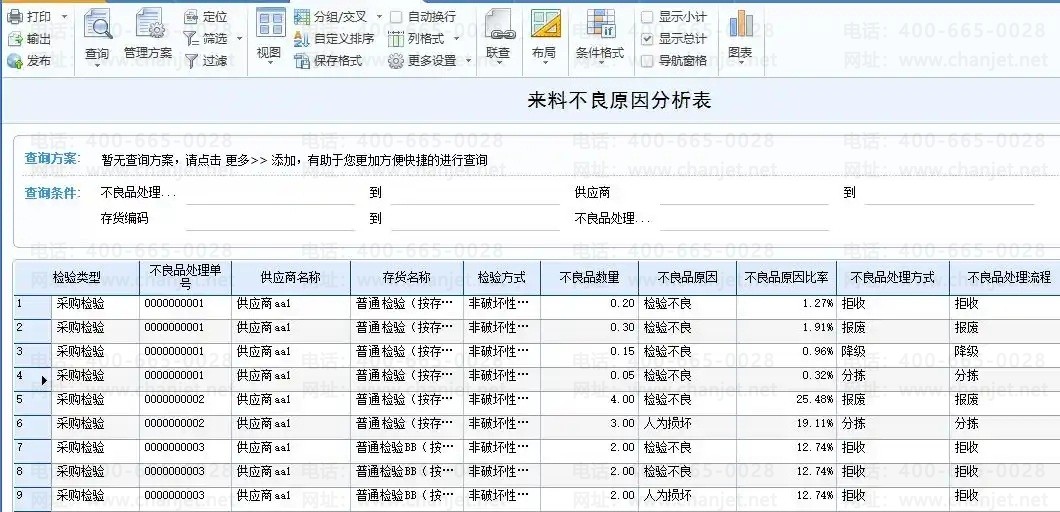Expand the More Settings (更多设置) dropdown
This screenshot has width=1060, height=512.
coord(466,61)
